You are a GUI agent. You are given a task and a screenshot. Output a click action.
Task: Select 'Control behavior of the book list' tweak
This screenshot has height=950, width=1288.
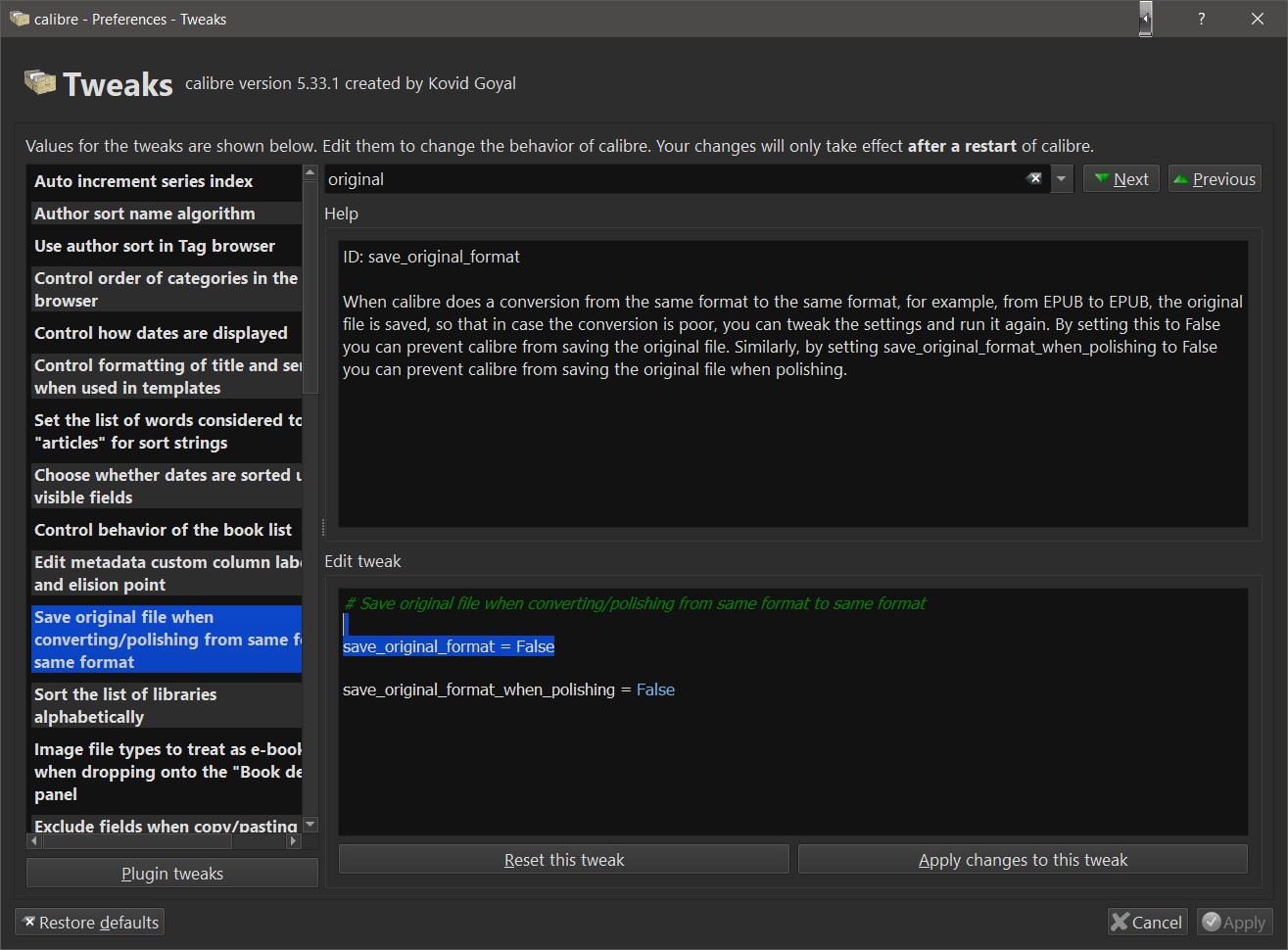(167, 530)
